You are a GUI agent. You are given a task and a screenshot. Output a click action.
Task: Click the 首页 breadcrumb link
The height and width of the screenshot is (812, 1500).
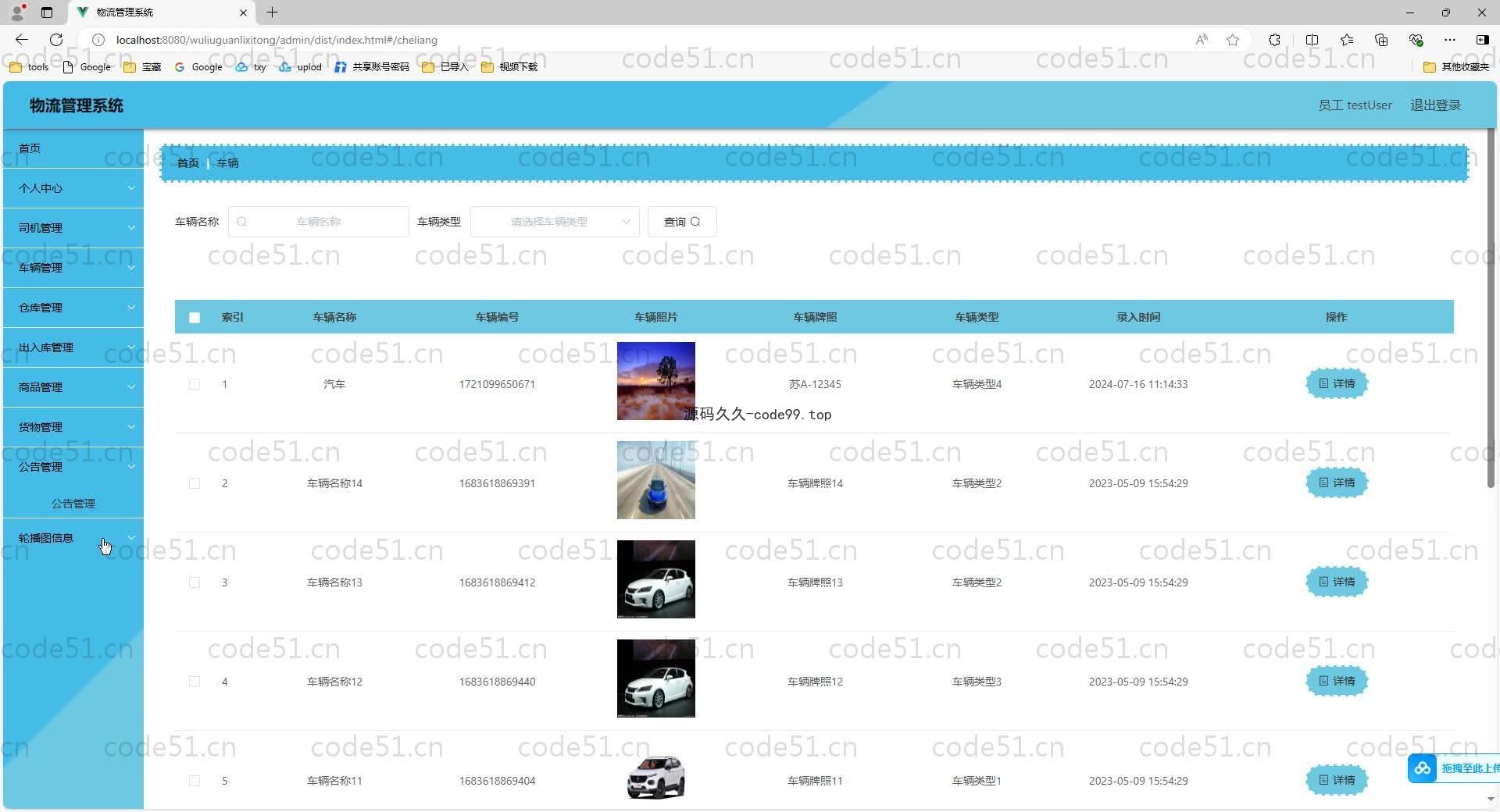pos(187,163)
